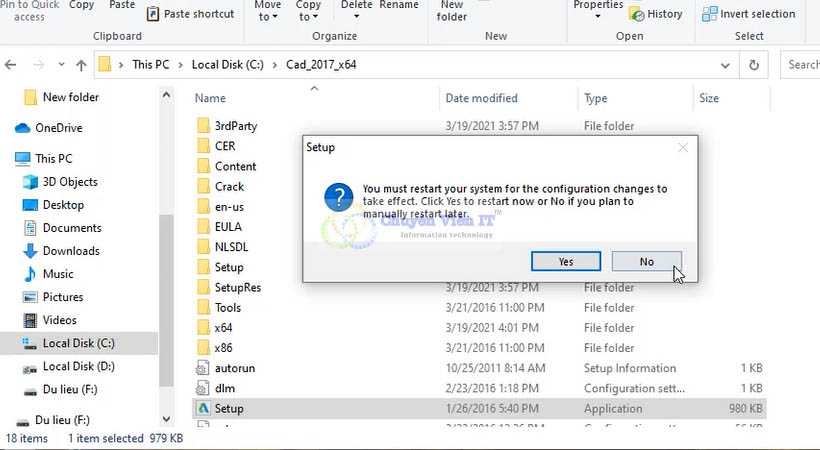Click No to restart later

click(x=646, y=261)
